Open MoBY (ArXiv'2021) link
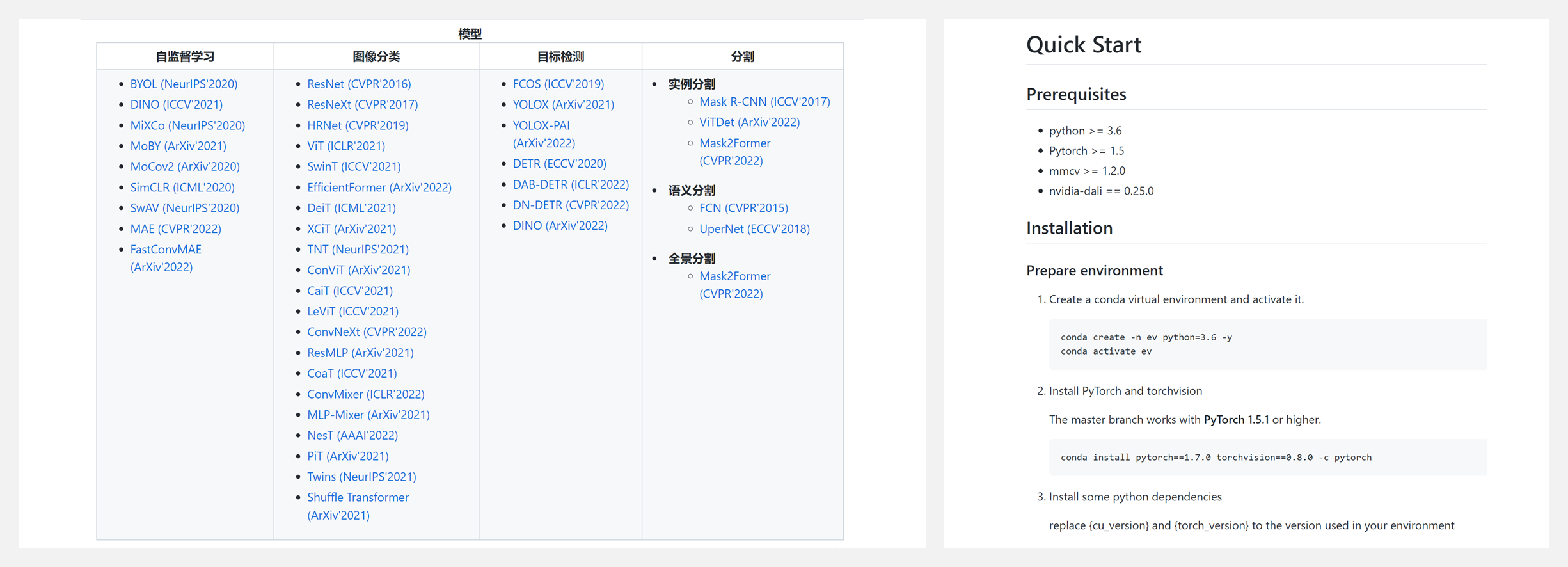Image resolution: width=1568 pixels, height=567 pixels. pyautogui.click(x=178, y=146)
